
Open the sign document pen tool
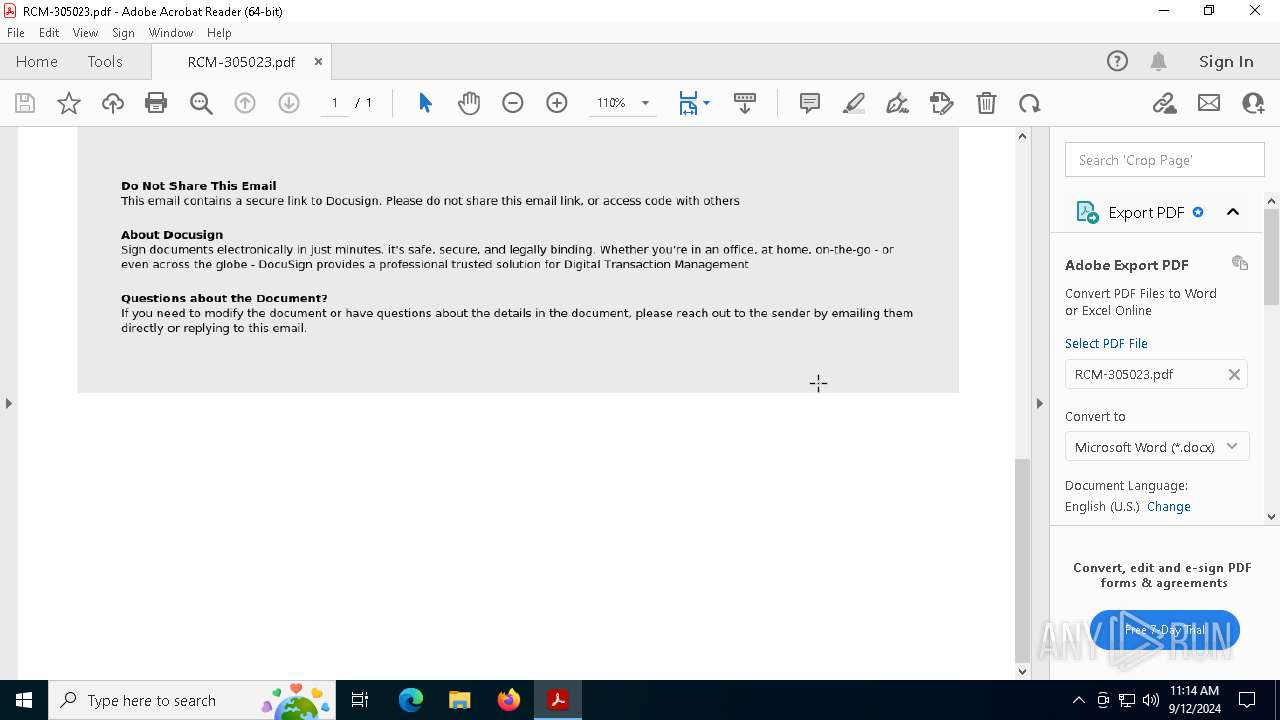click(x=898, y=103)
